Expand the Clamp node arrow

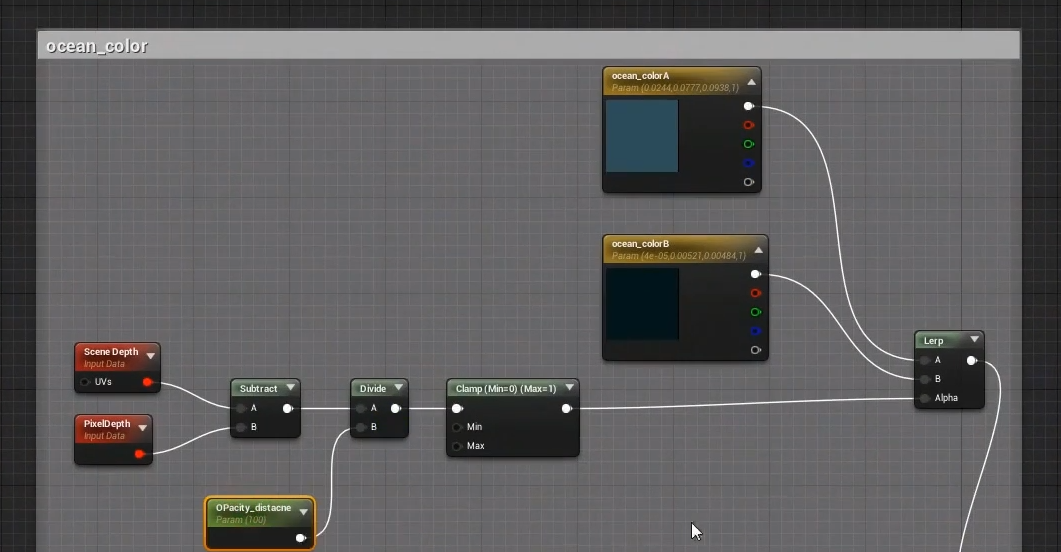[570, 388]
